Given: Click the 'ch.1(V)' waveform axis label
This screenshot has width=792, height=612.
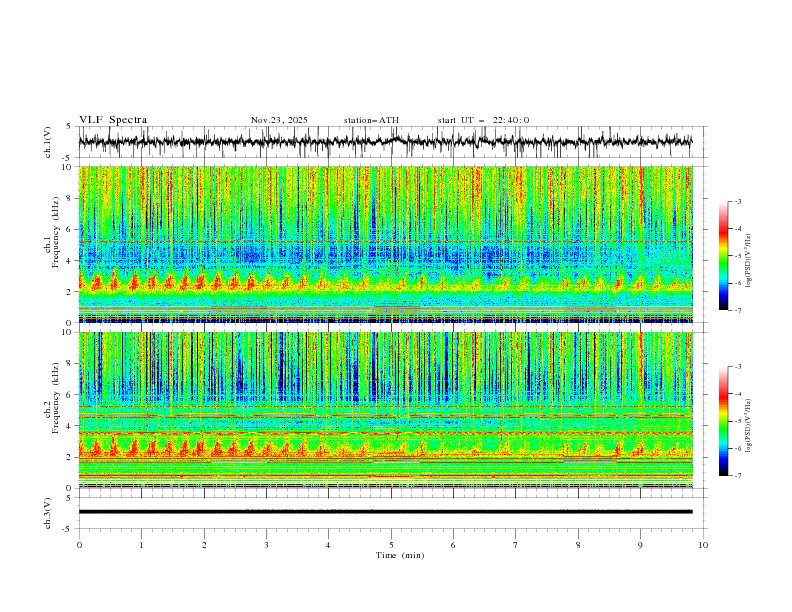Looking at the screenshot, I should pos(48,142).
